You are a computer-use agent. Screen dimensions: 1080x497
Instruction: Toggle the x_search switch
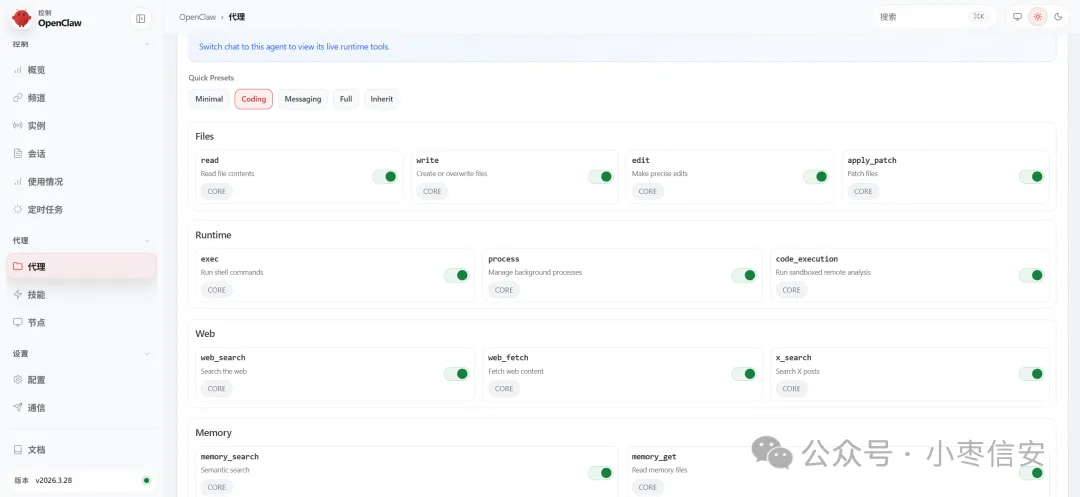(x=1031, y=374)
